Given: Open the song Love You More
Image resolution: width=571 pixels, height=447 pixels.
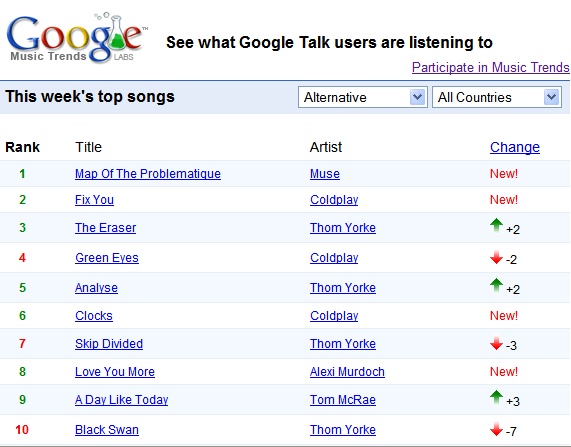Looking at the screenshot, I should click(x=115, y=372).
